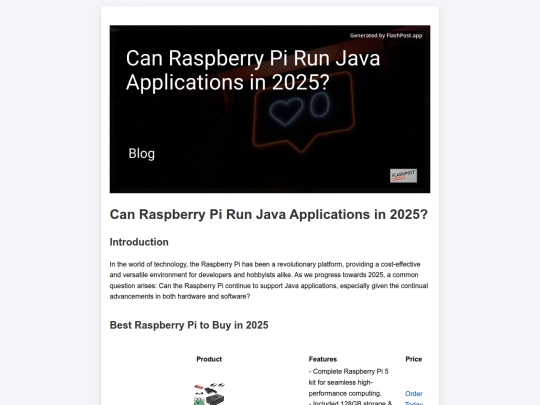This screenshot has height=405, width=540.
Task: Click the 'Price' column header
Action: 414,359
